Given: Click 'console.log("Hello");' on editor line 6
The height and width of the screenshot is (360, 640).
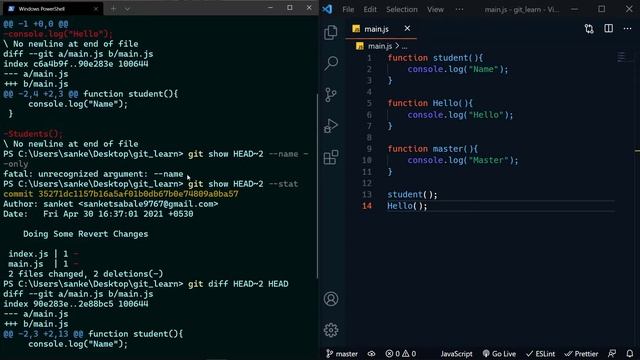Looking at the screenshot, I should pyautogui.click(x=460, y=115).
